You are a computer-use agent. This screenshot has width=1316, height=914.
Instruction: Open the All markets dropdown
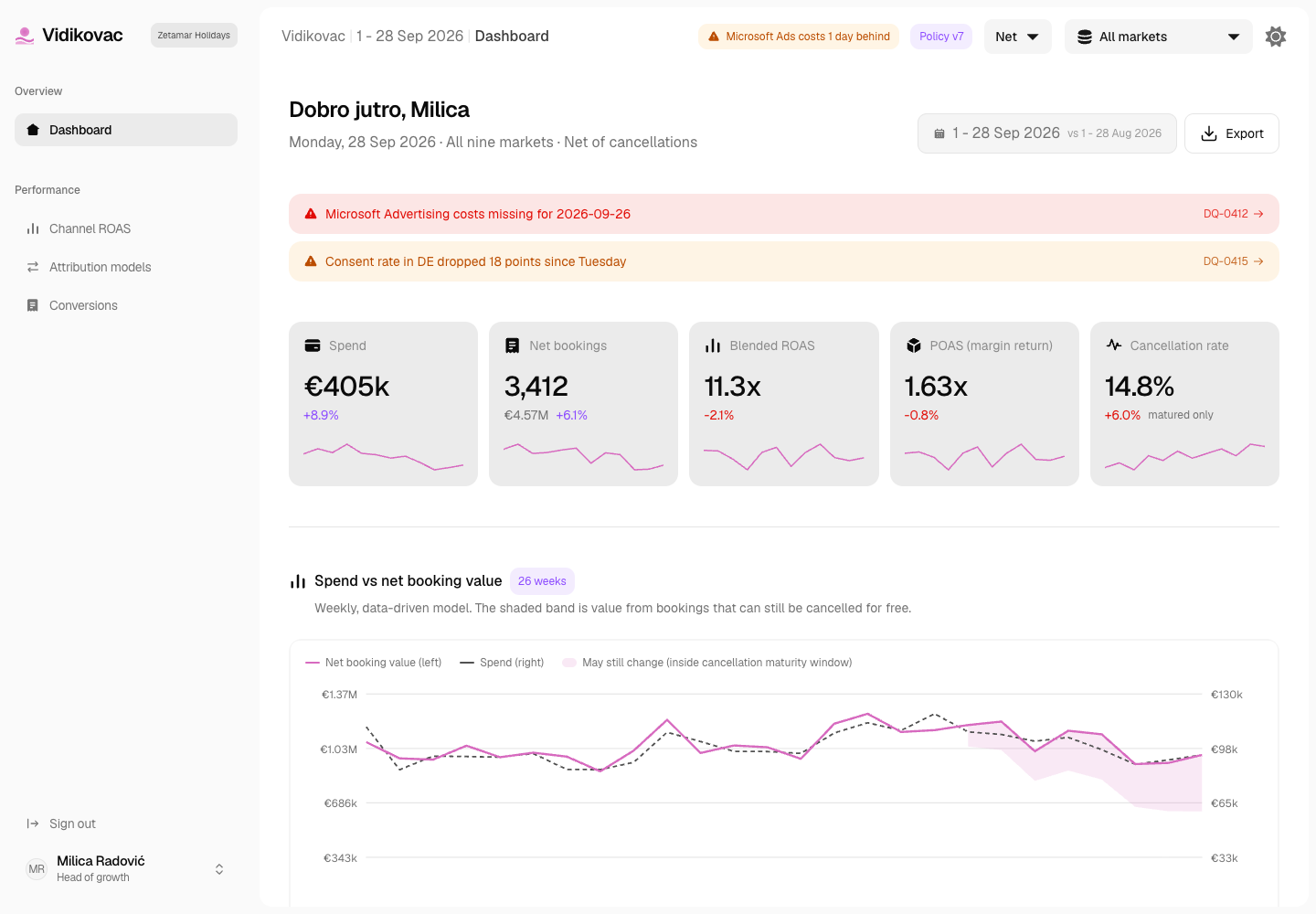click(1158, 37)
